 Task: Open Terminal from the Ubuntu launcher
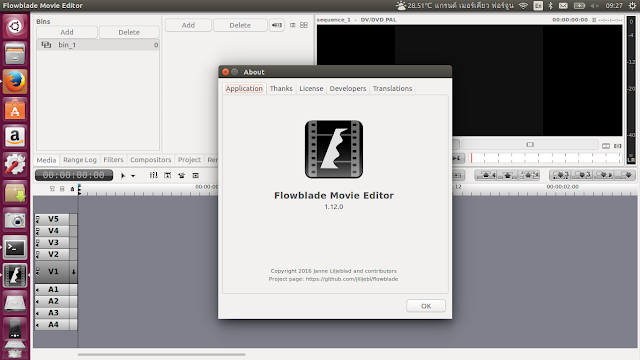[15, 248]
